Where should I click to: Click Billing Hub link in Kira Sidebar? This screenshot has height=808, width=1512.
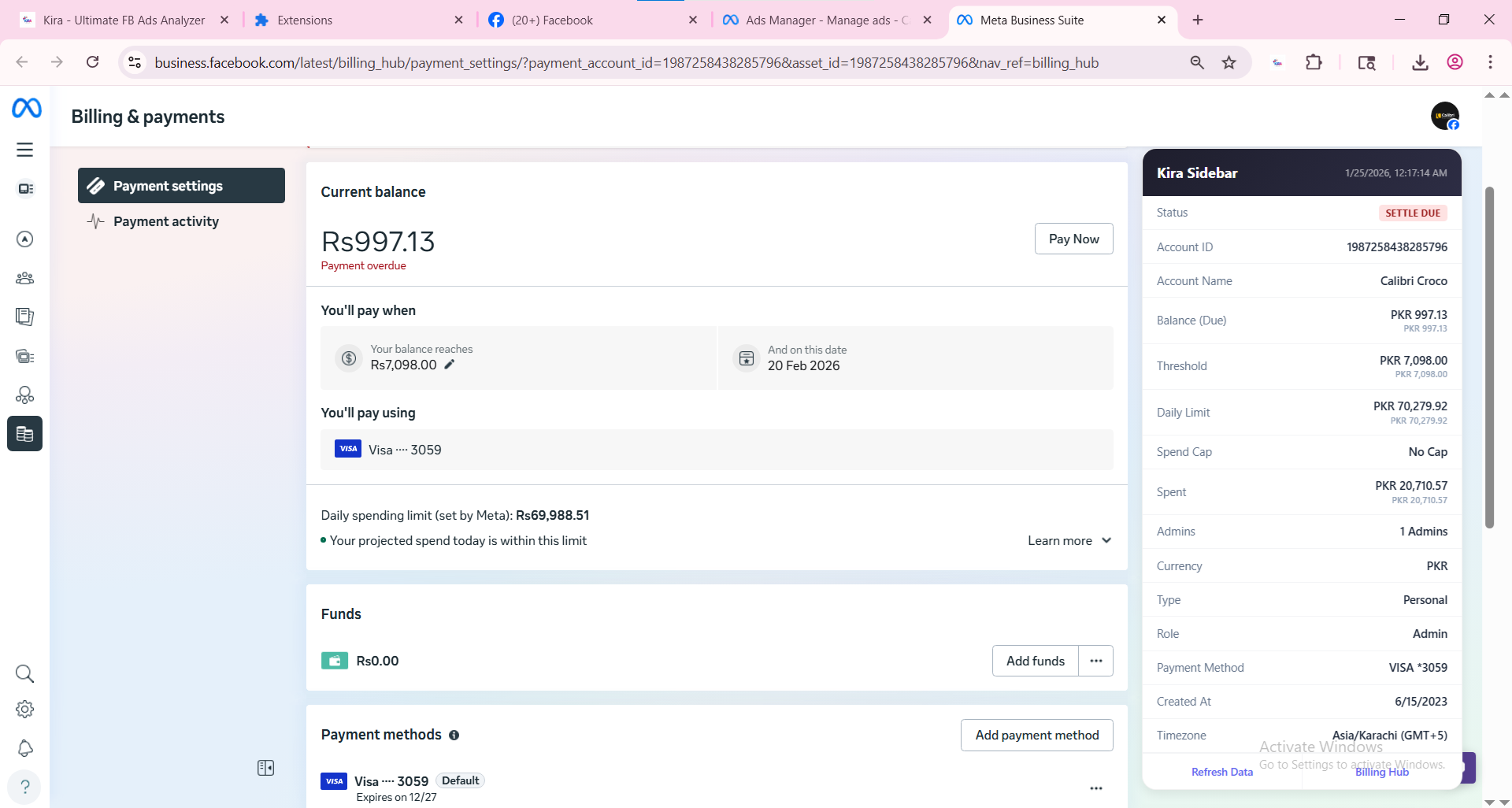point(1381,772)
